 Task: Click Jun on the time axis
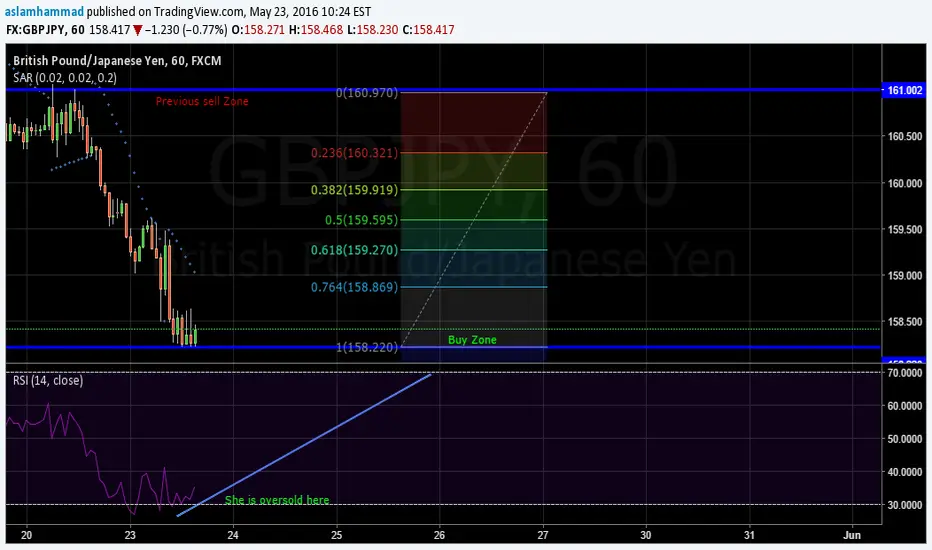click(852, 535)
